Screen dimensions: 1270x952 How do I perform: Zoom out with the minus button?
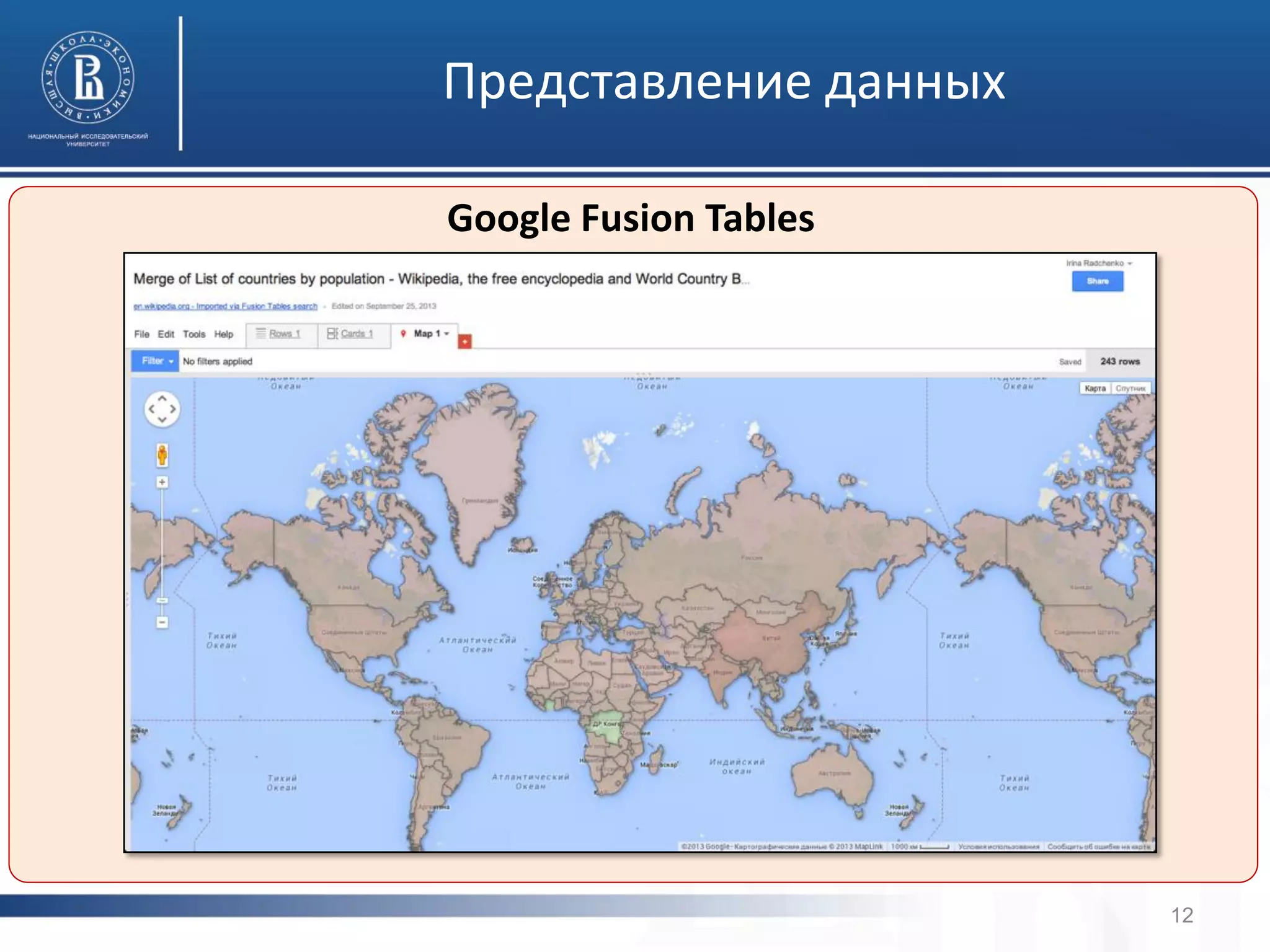tap(162, 622)
